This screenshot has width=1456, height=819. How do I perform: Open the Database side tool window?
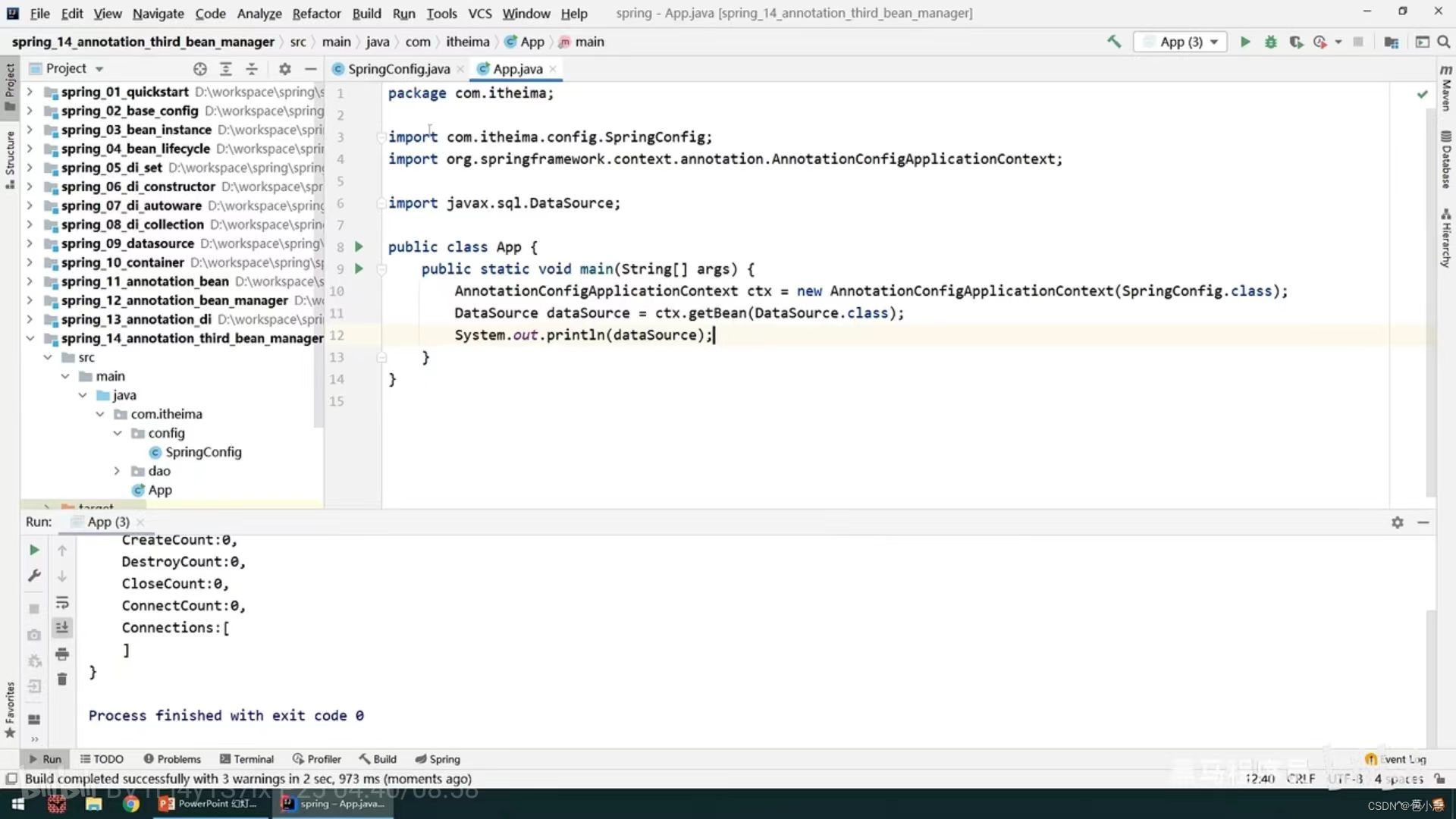click(x=1446, y=160)
